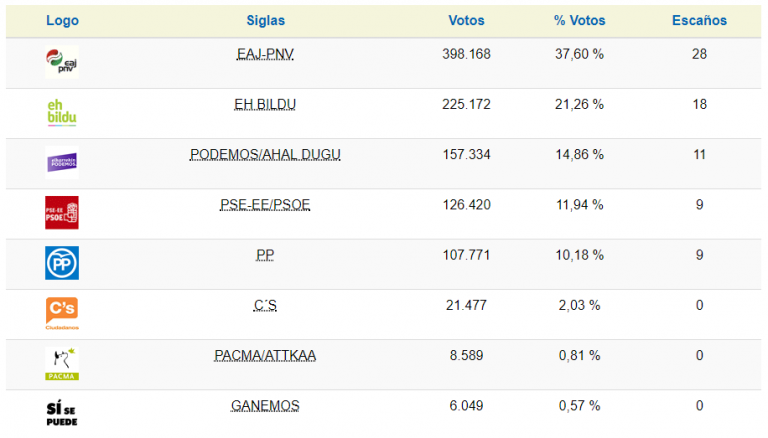Click the red PSE-EE PSOE logo
This screenshot has width=768, height=438.
62,213
